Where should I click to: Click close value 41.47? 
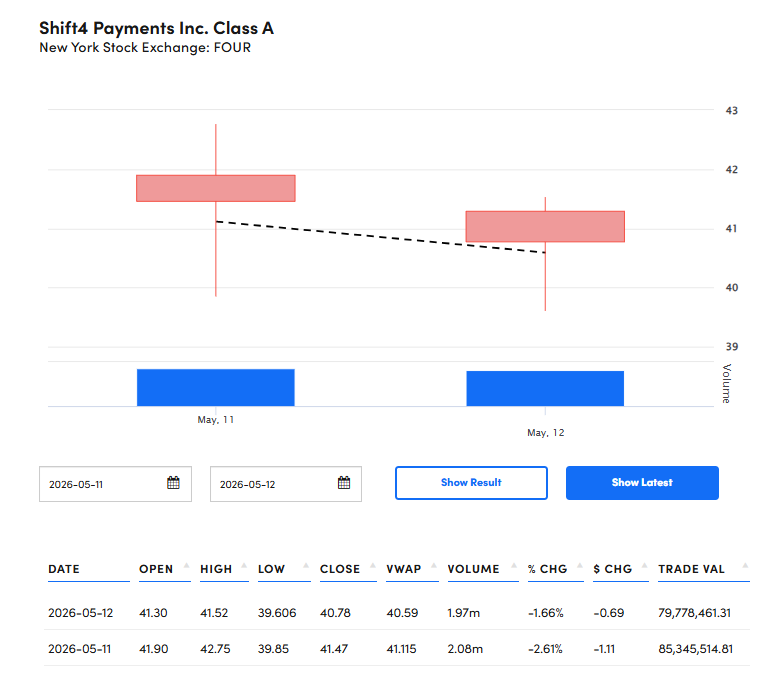334,649
